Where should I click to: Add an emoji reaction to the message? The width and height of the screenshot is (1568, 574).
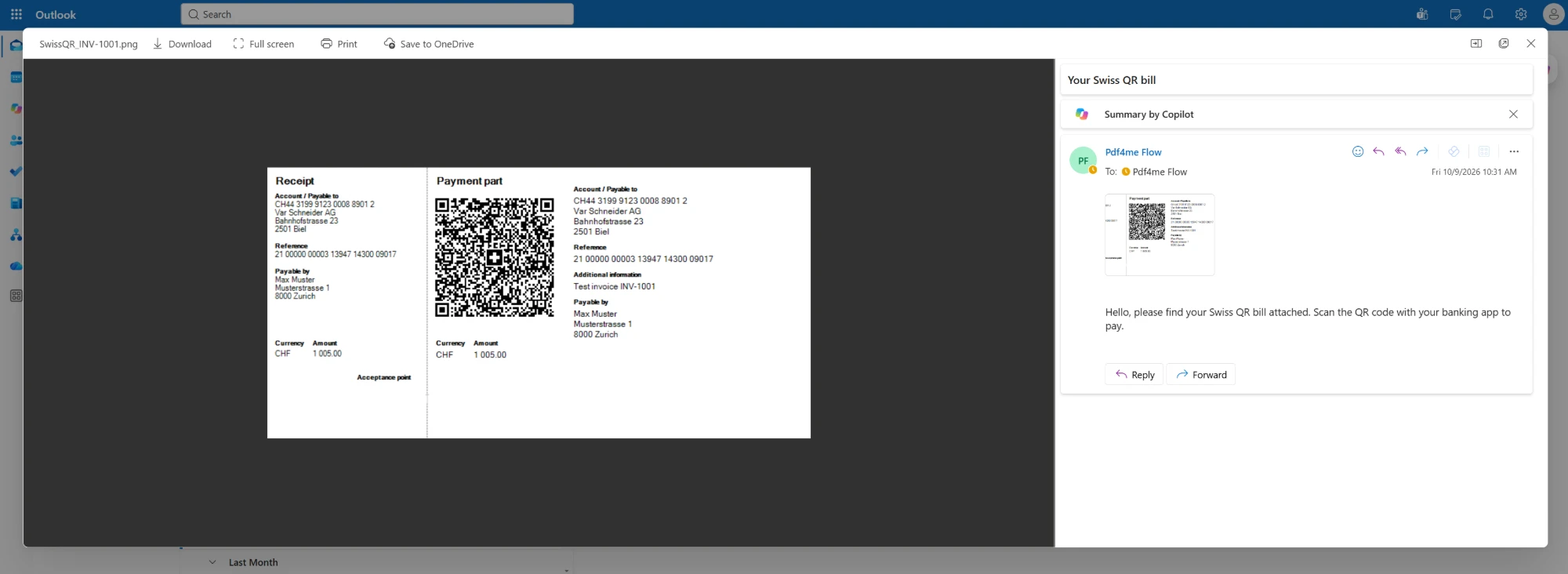[x=1358, y=151]
